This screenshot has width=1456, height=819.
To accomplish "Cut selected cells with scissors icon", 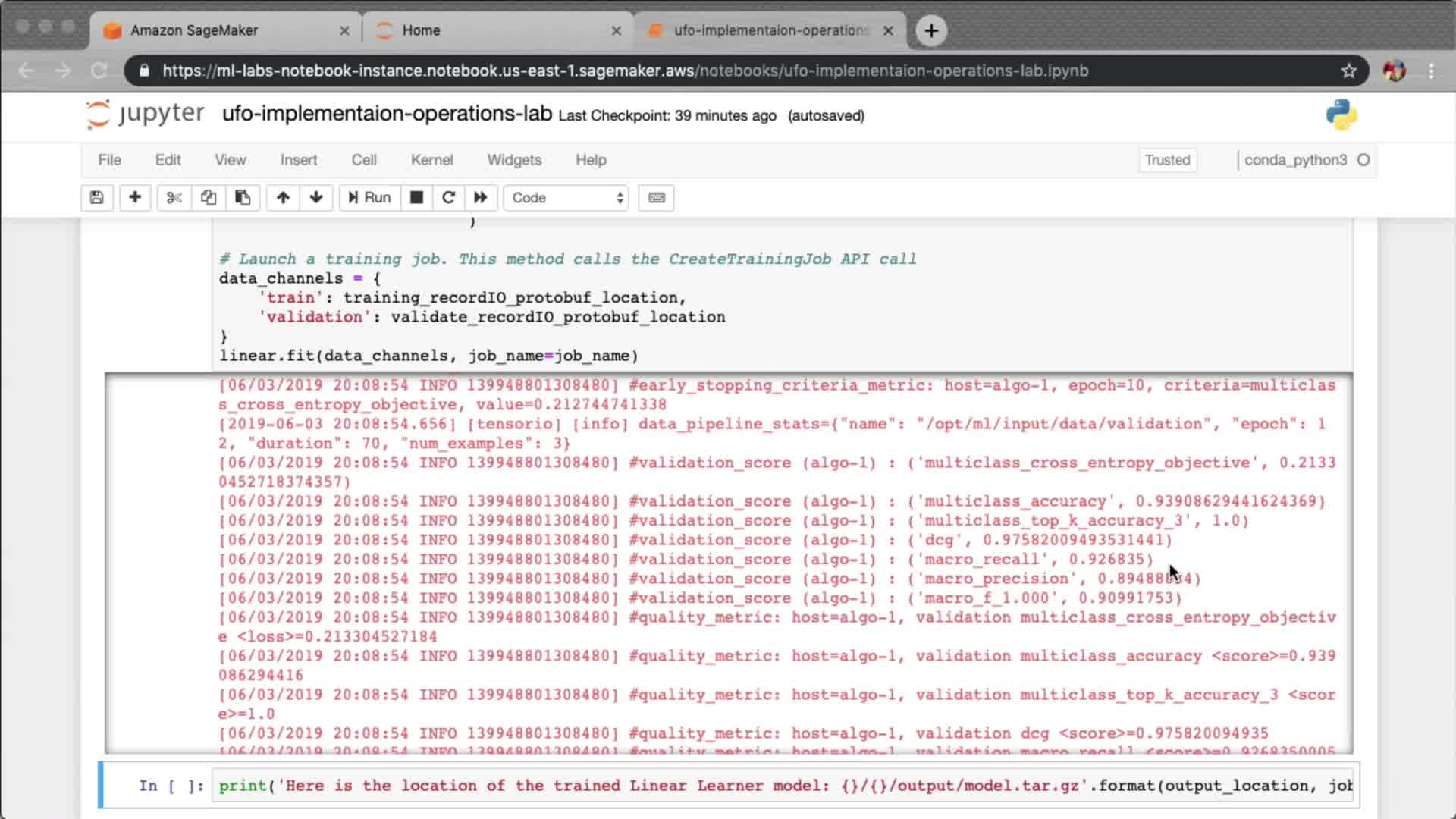I will 174,198.
